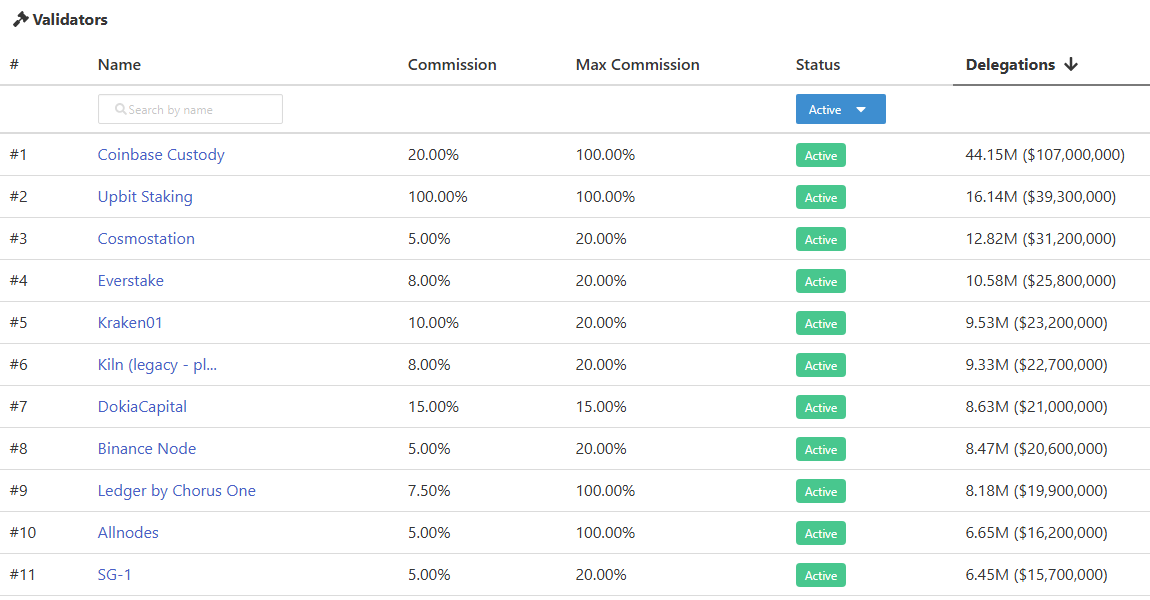Image resolution: width=1150 pixels, height=600 pixels.
Task: View the Everstake validator details
Action: tap(130, 281)
